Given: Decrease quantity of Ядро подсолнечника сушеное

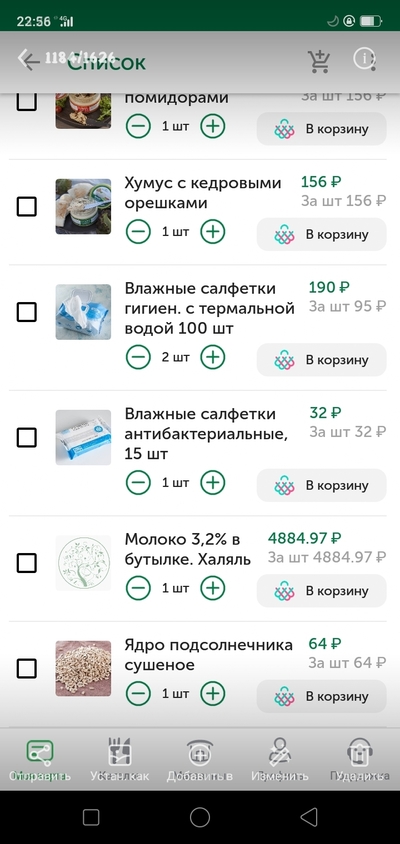Looking at the screenshot, I should point(138,694).
